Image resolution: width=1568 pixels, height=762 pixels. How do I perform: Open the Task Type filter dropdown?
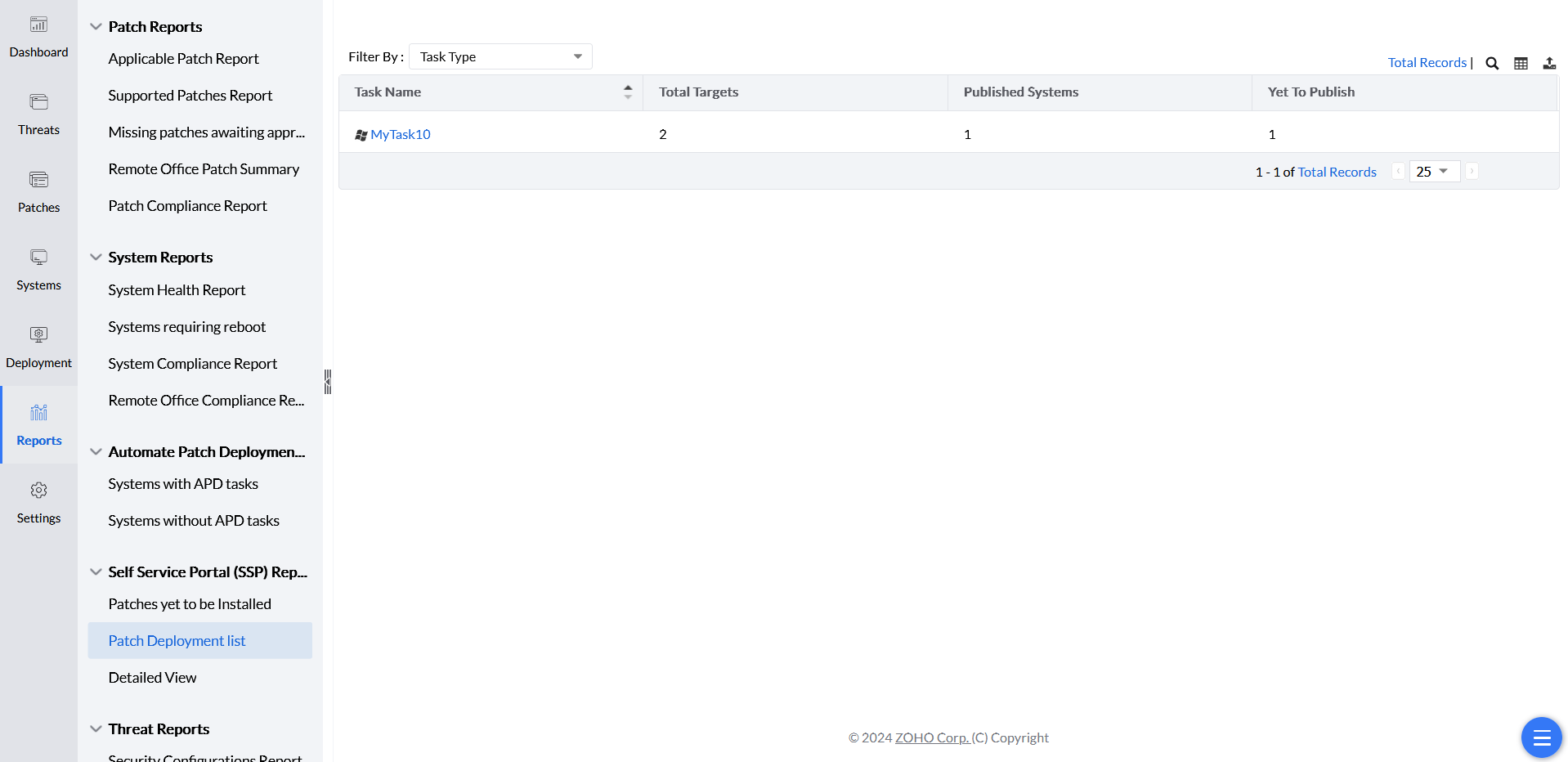point(500,56)
